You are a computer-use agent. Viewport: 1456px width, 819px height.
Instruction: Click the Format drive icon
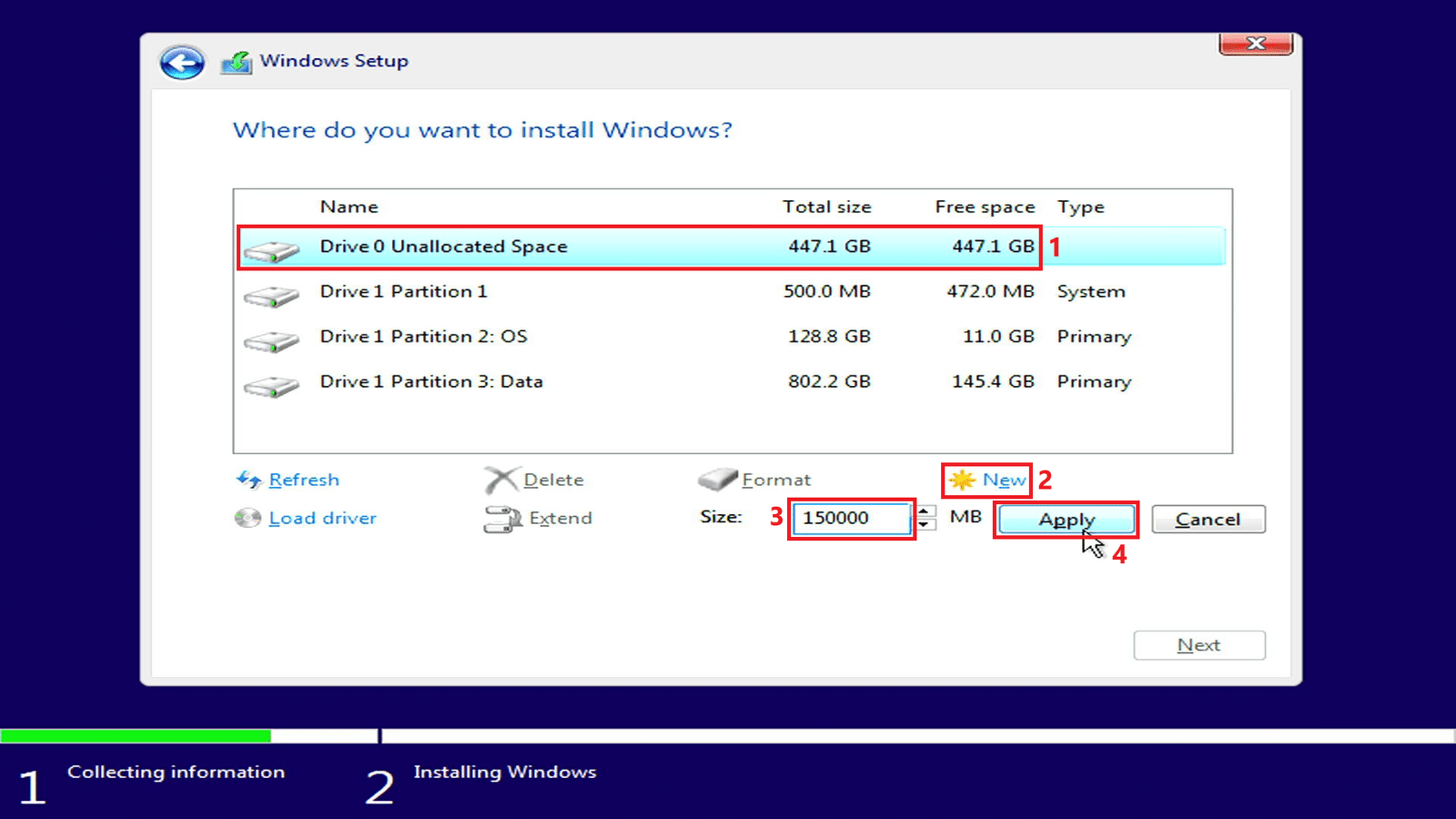tap(717, 479)
